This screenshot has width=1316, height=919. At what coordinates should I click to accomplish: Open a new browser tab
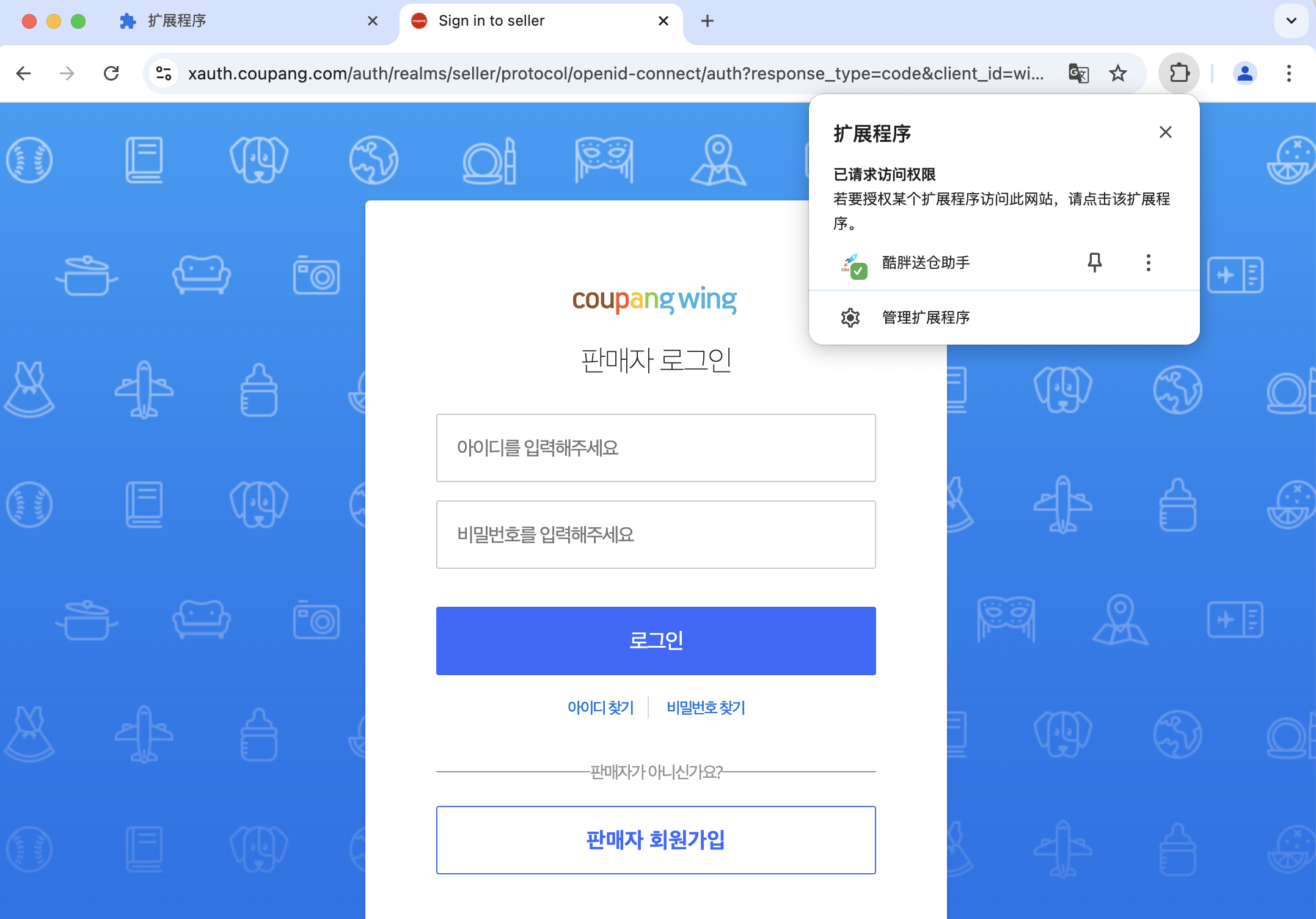tap(707, 21)
